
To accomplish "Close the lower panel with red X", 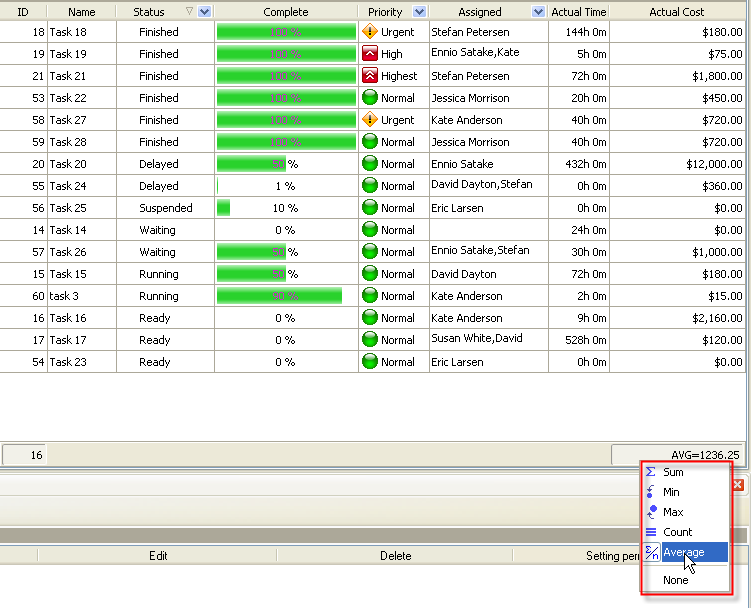I will [x=738, y=485].
